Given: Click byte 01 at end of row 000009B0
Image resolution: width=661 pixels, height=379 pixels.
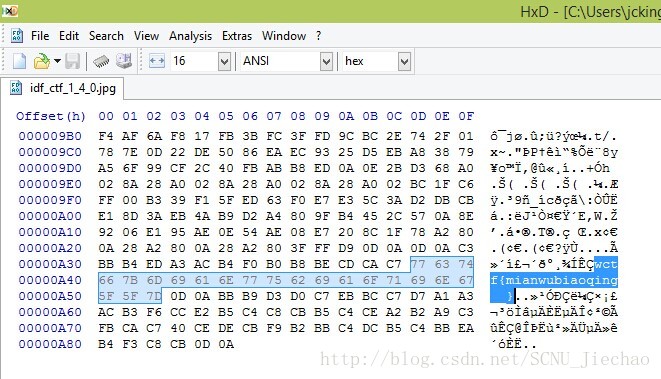Looking at the screenshot, I should 466,136.
